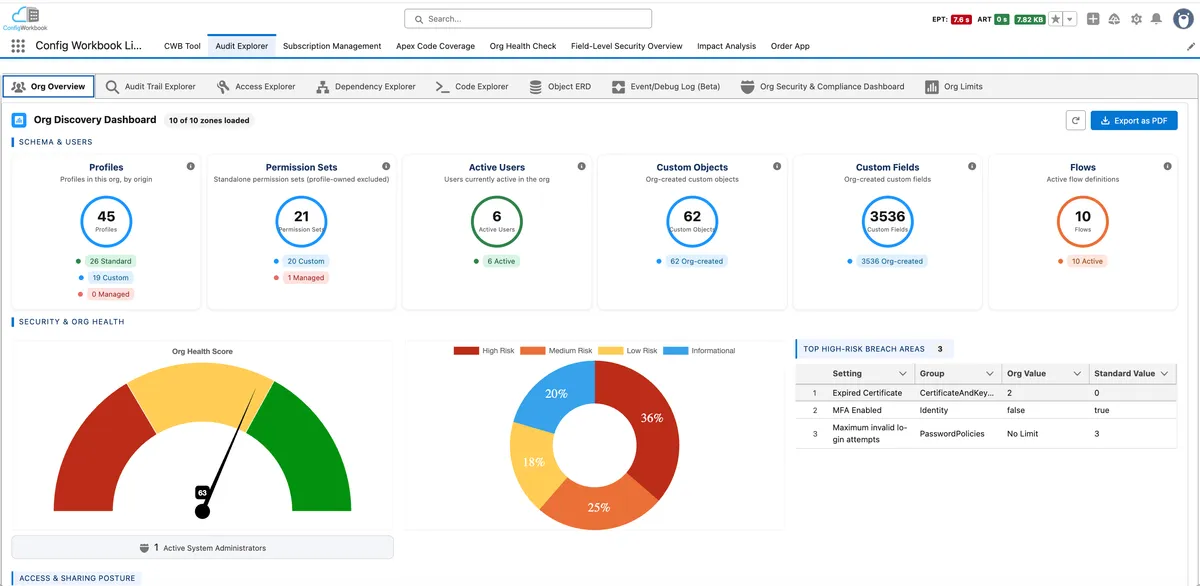Open Setup gear icon
This screenshot has width=1200, height=586.
coord(1136,19)
